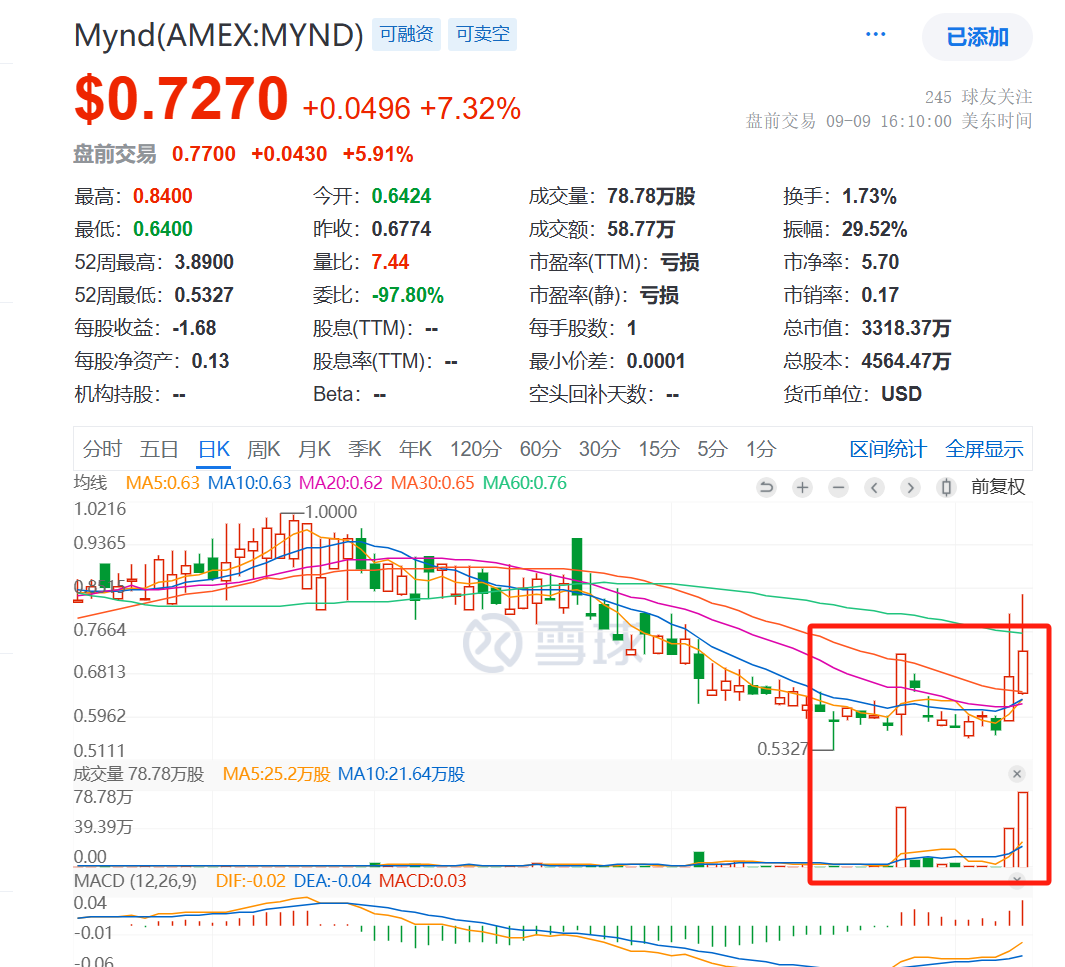Click the MA60:0.76 moving average label
The height and width of the screenshot is (967, 1065).
[524, 483]
